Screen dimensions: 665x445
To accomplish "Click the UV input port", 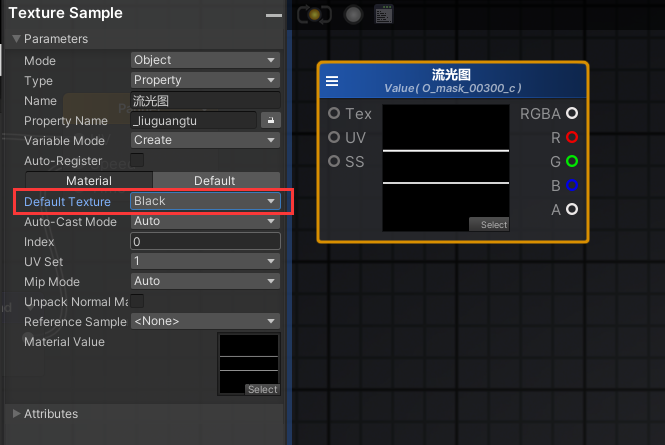I will (334, 137).
